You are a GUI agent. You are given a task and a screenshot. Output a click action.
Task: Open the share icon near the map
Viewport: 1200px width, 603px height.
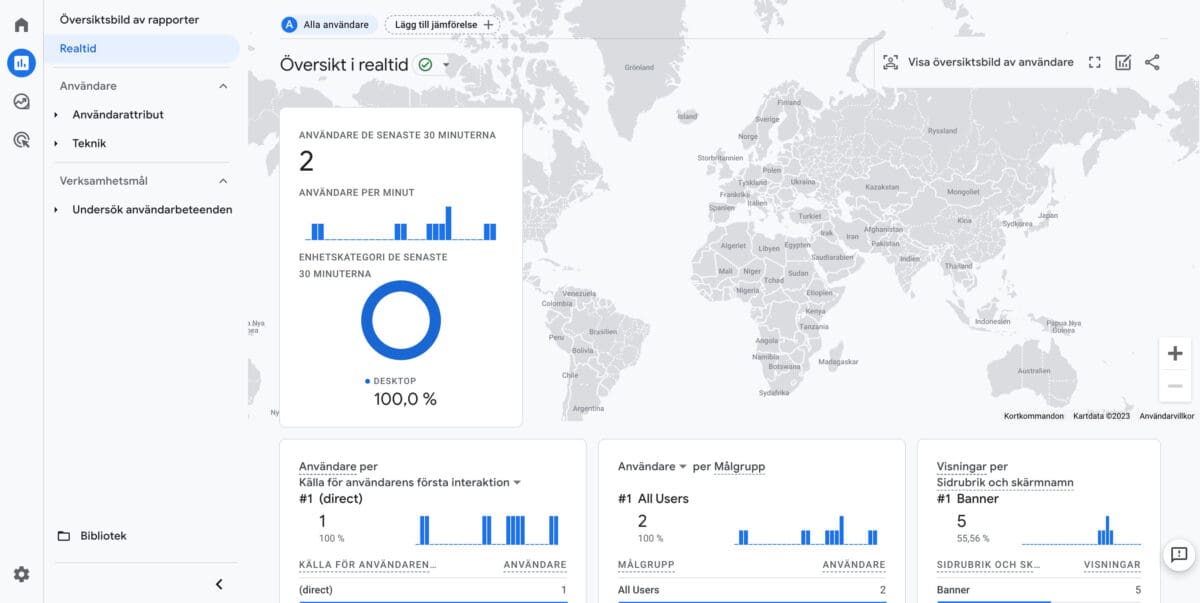(1152, 61)
